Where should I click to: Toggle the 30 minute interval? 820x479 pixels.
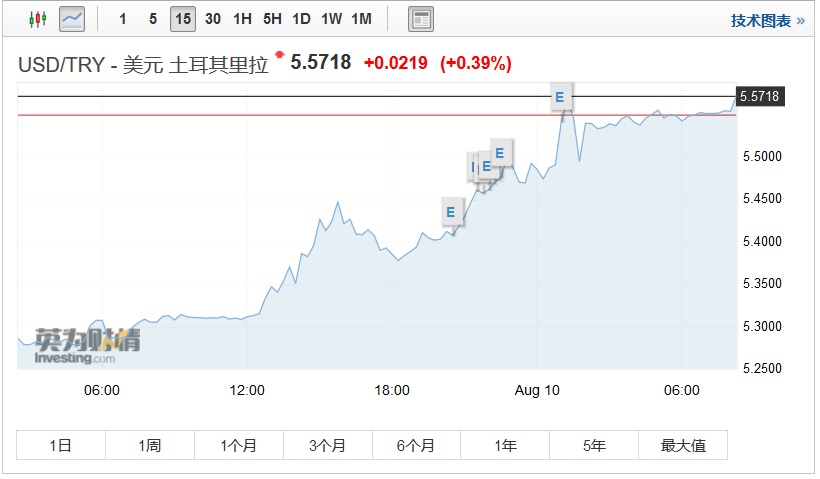pyautogui.click(x=212, y=19)
